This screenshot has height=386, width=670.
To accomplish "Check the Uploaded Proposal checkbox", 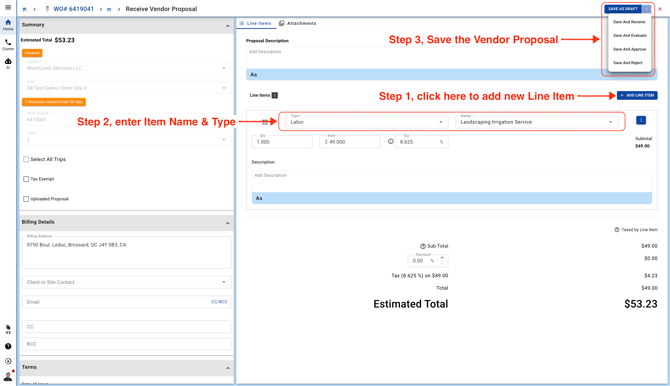I will tap(26, 199).
